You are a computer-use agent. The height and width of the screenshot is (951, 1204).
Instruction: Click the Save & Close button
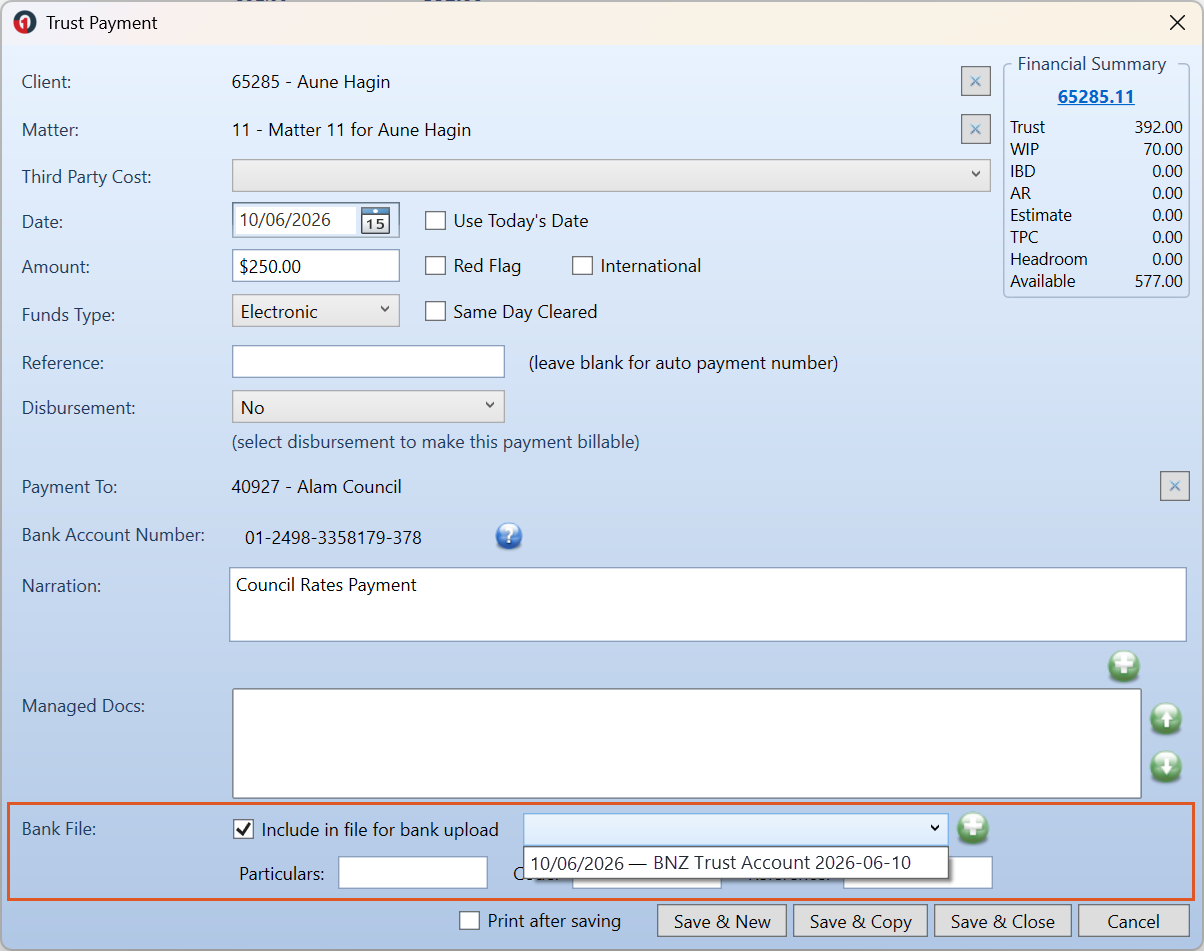point(1003,921)
